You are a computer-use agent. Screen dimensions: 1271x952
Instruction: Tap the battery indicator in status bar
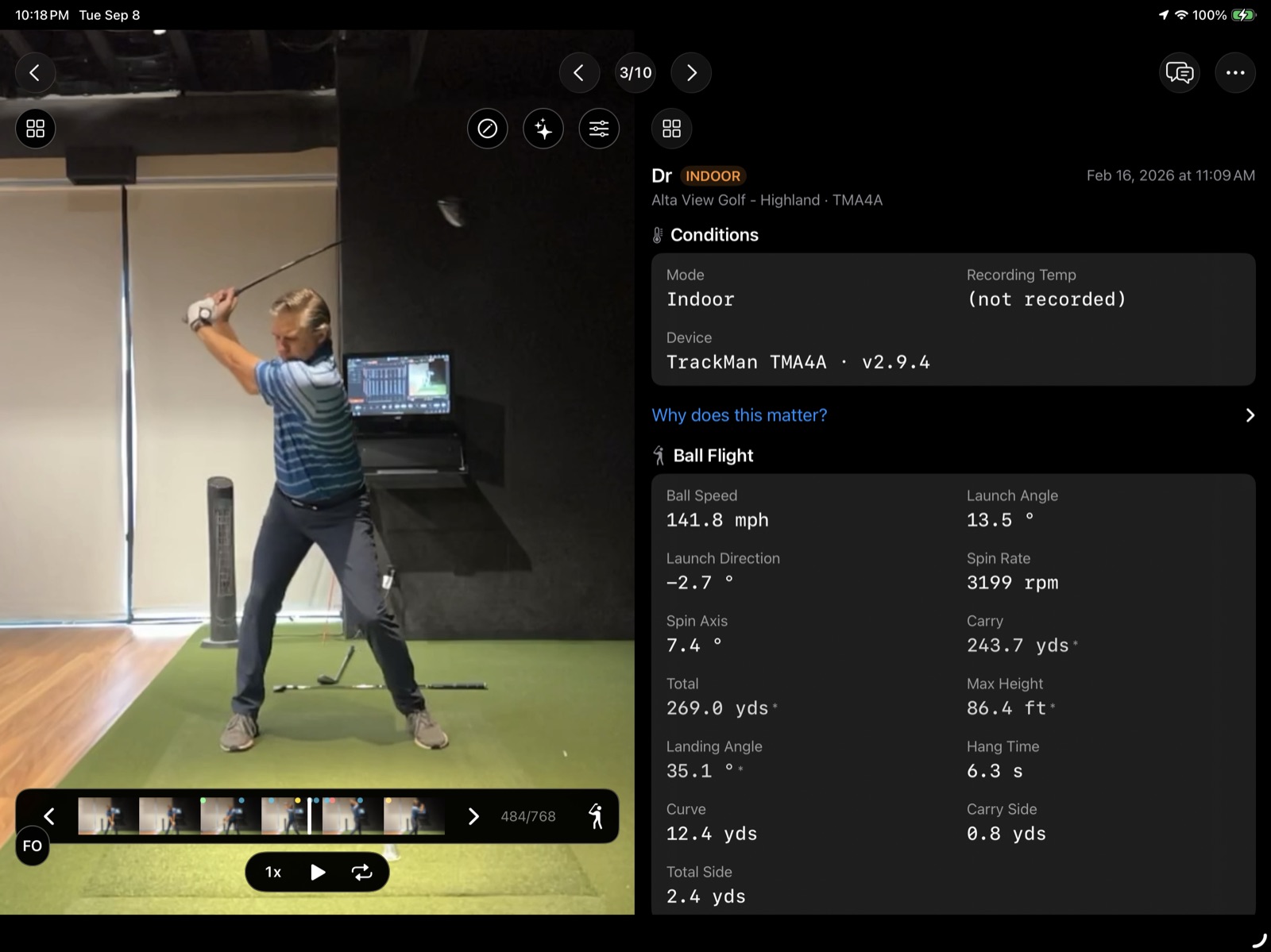tap(1243, 15)
